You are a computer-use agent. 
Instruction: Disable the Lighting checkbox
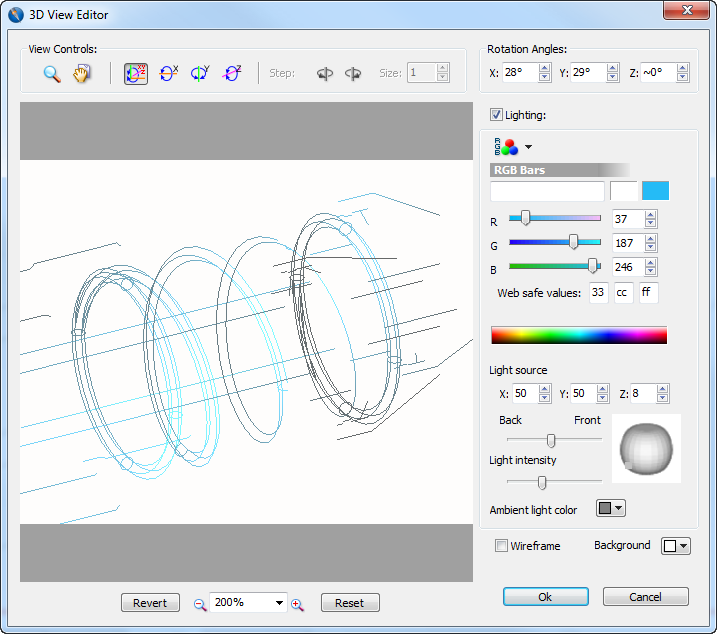pos(496,115)
